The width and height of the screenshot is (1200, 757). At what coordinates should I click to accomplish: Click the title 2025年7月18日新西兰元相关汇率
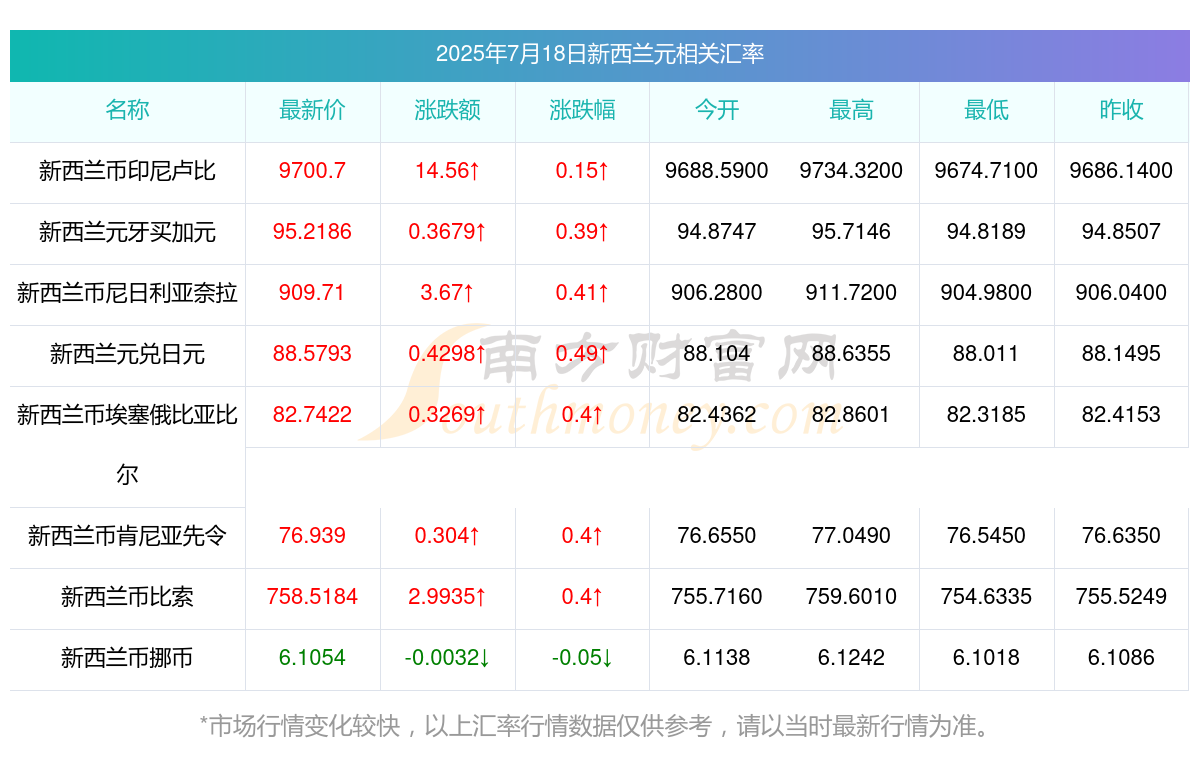pos(599,54)
